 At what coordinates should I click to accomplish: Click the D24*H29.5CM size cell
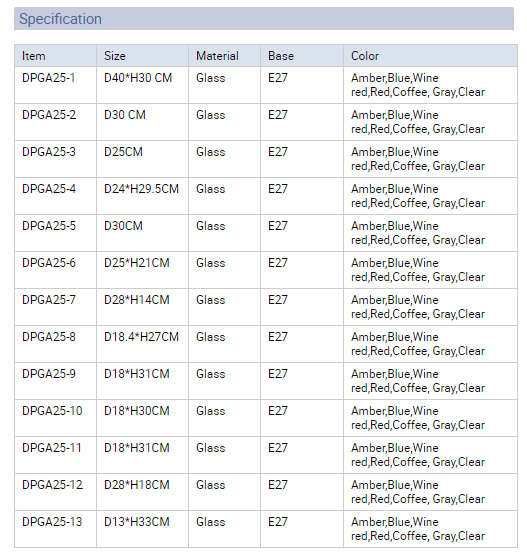(142, 196)
